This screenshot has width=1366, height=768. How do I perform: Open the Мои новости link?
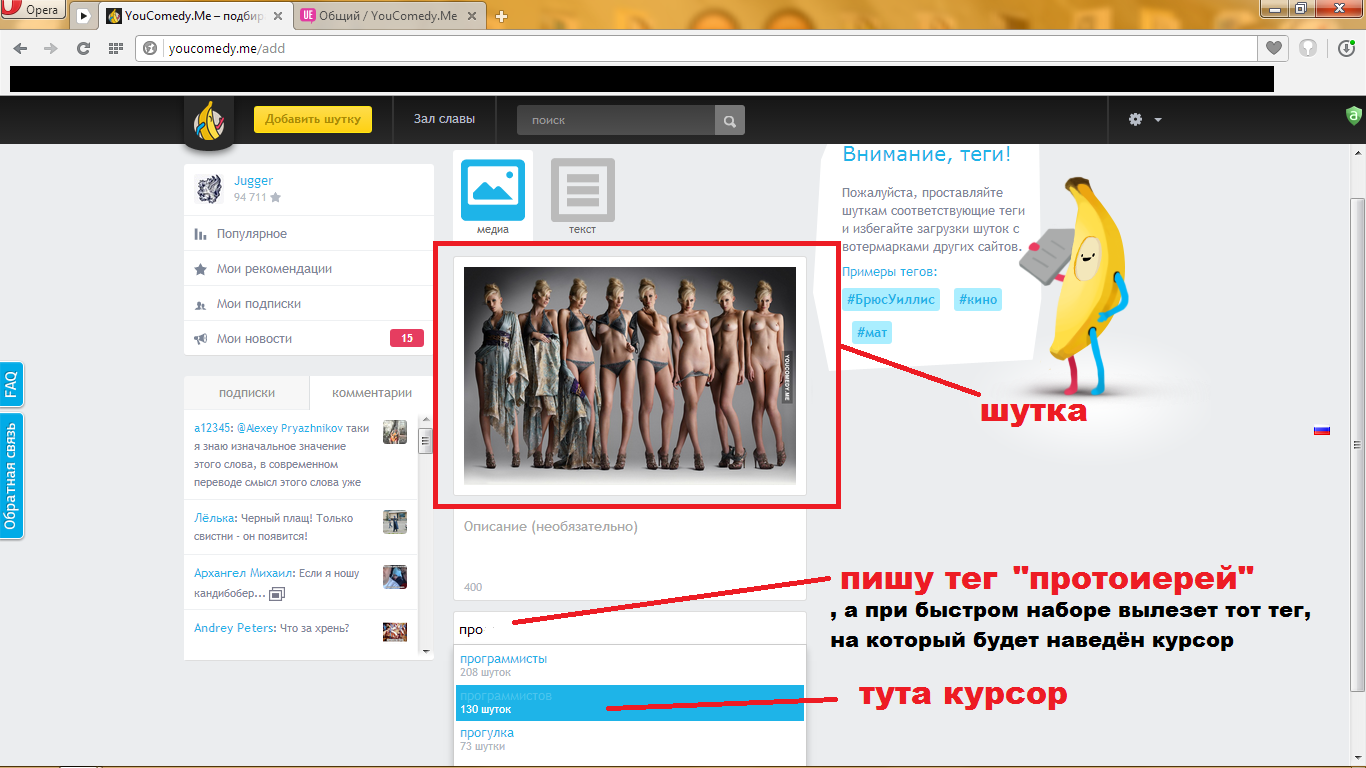(x=254, y=339)
